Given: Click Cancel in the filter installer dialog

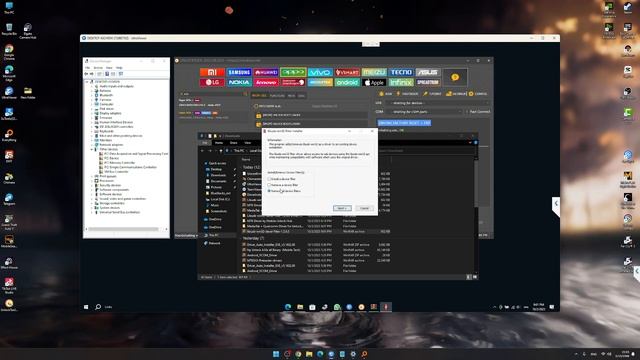Looking at the screenshot, I should tap(364, 208).
